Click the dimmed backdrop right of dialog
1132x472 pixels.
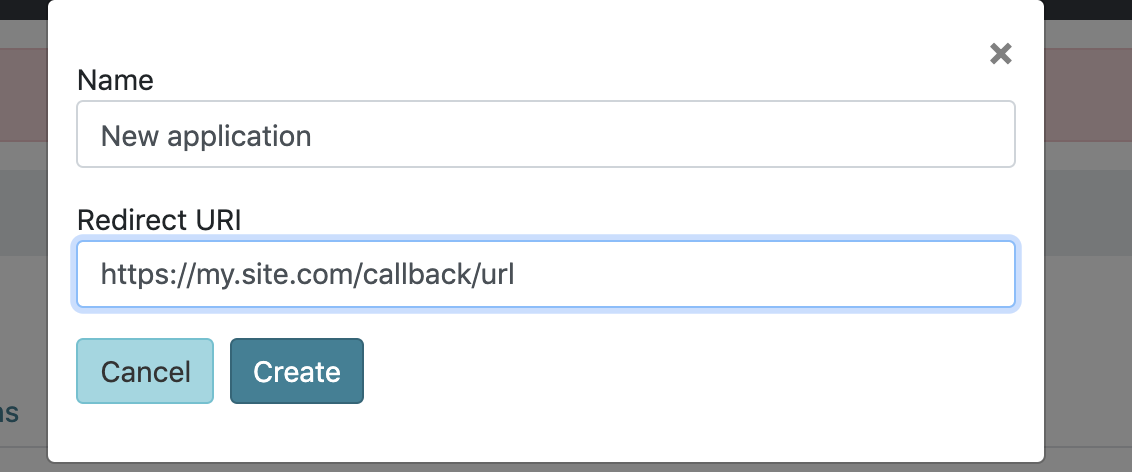pyautogui.click(x=1088, y=300)
